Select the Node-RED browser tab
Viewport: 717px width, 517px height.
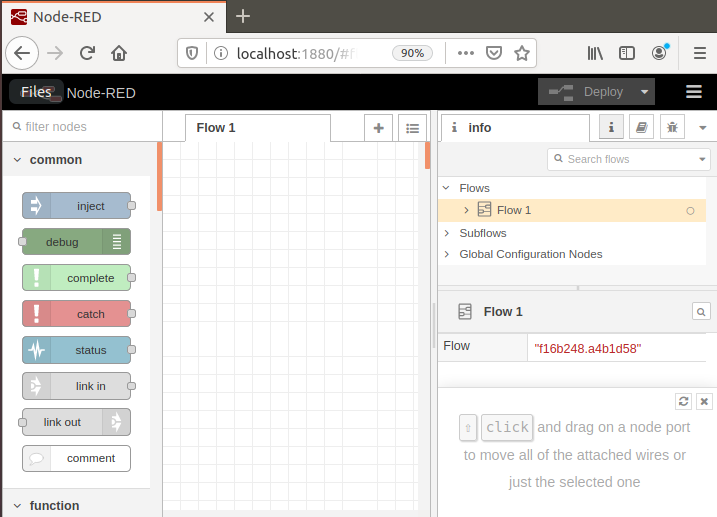[x=113, y=17]
